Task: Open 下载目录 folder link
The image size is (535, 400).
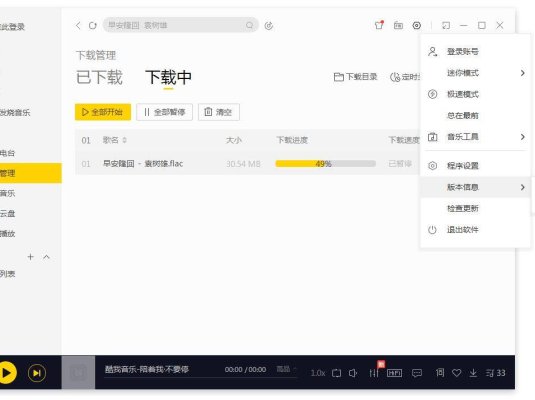Action: [x=355, y=77]
